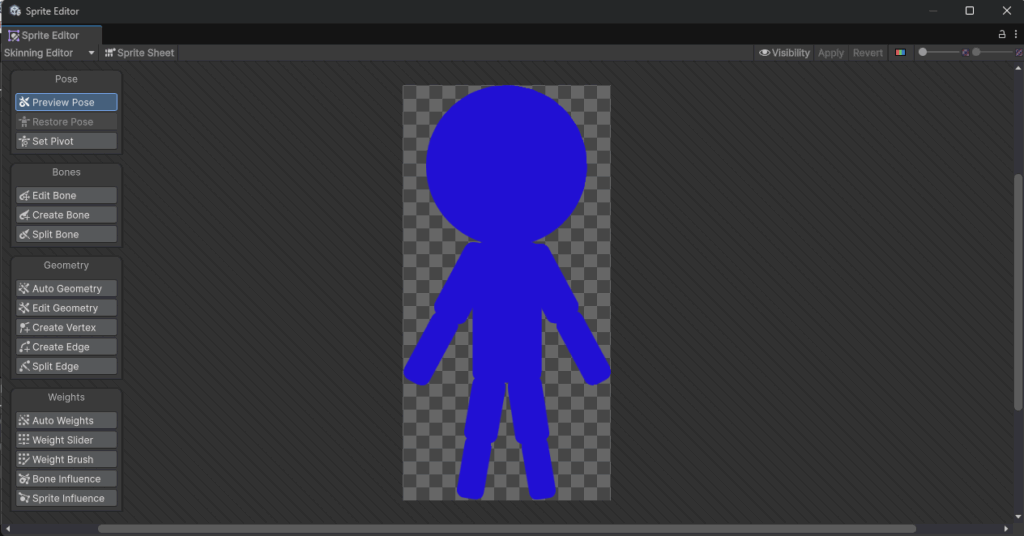
Task: Click the Apply button
Action: point(831,53)
